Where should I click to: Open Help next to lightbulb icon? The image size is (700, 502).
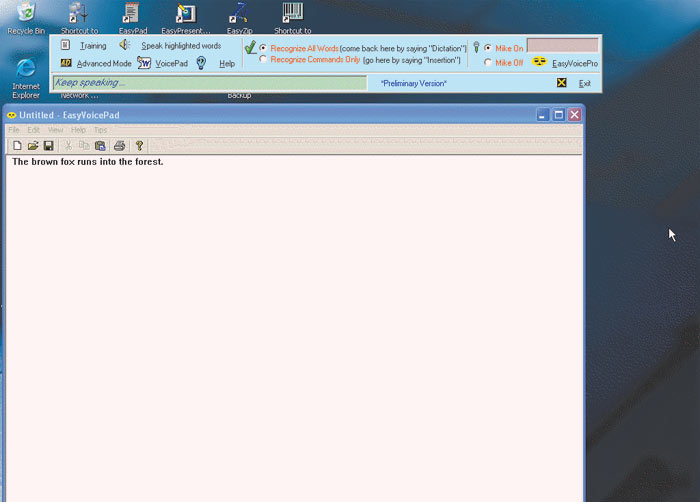227,63
